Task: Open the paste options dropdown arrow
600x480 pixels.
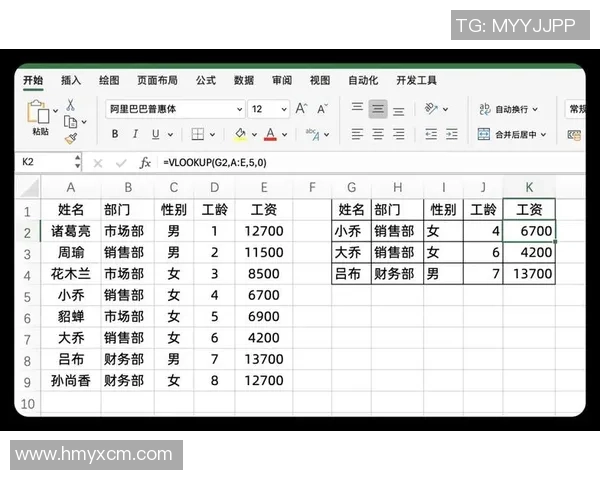Action: click(56, 111)
